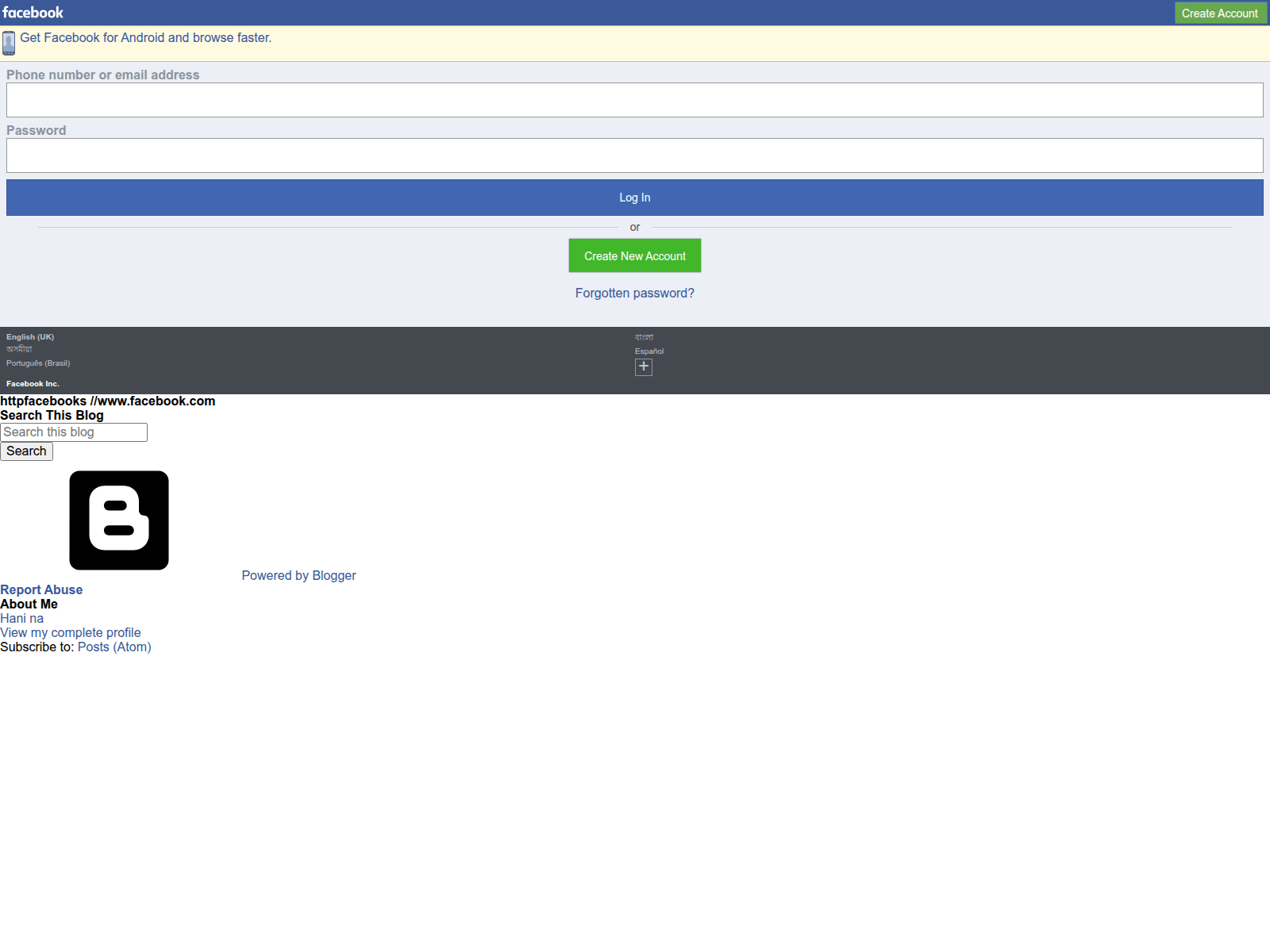Select the Português (Brasil) language

[x=38, y=363]
